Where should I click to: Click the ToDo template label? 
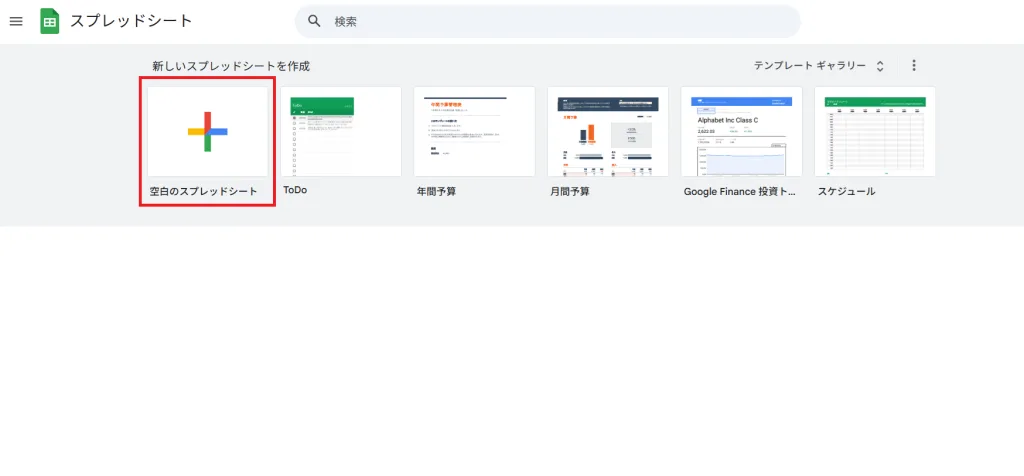tap(295, 190)
